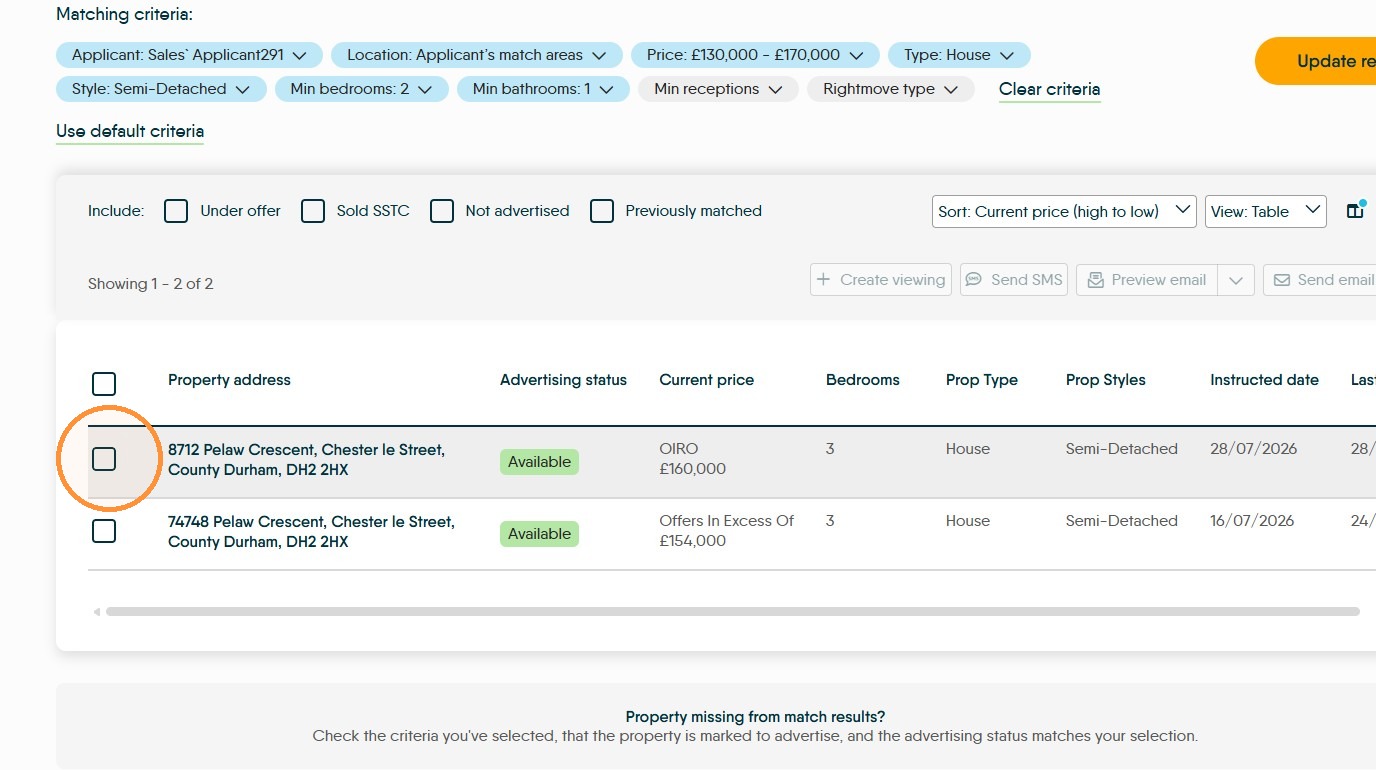This screenshot has width=1376, height=770.
Task: Click the Property missing from match results heading
Action: click(x=755, y=717)
